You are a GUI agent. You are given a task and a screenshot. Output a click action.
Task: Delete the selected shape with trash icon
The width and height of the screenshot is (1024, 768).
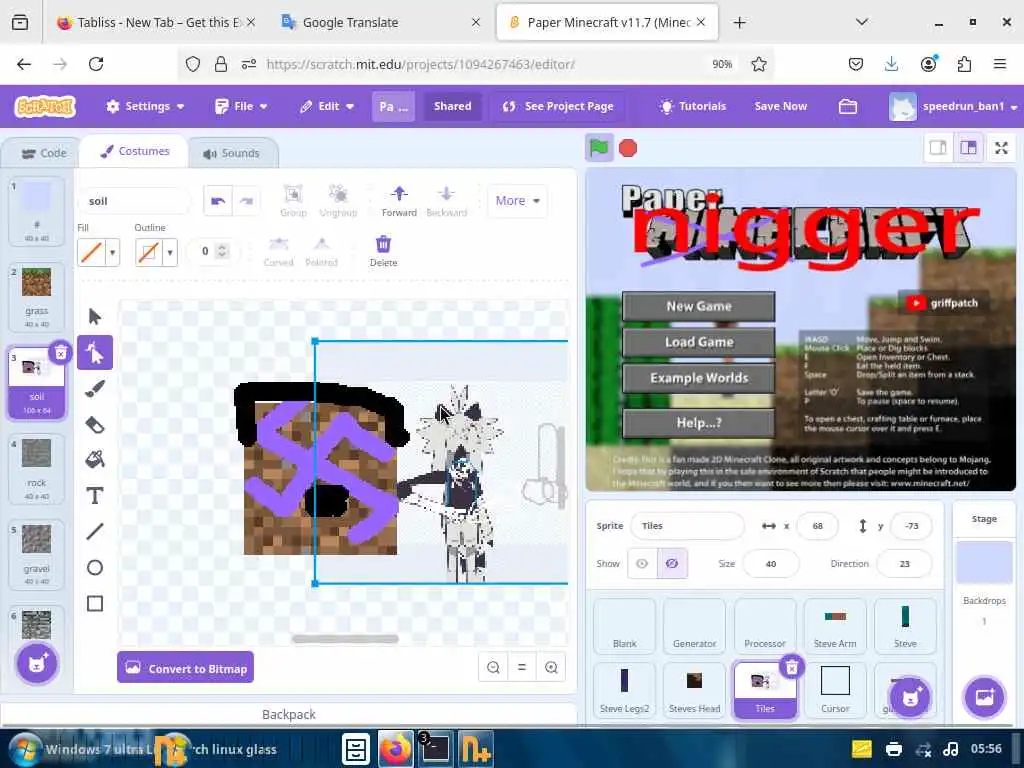(x=383, y=251)
